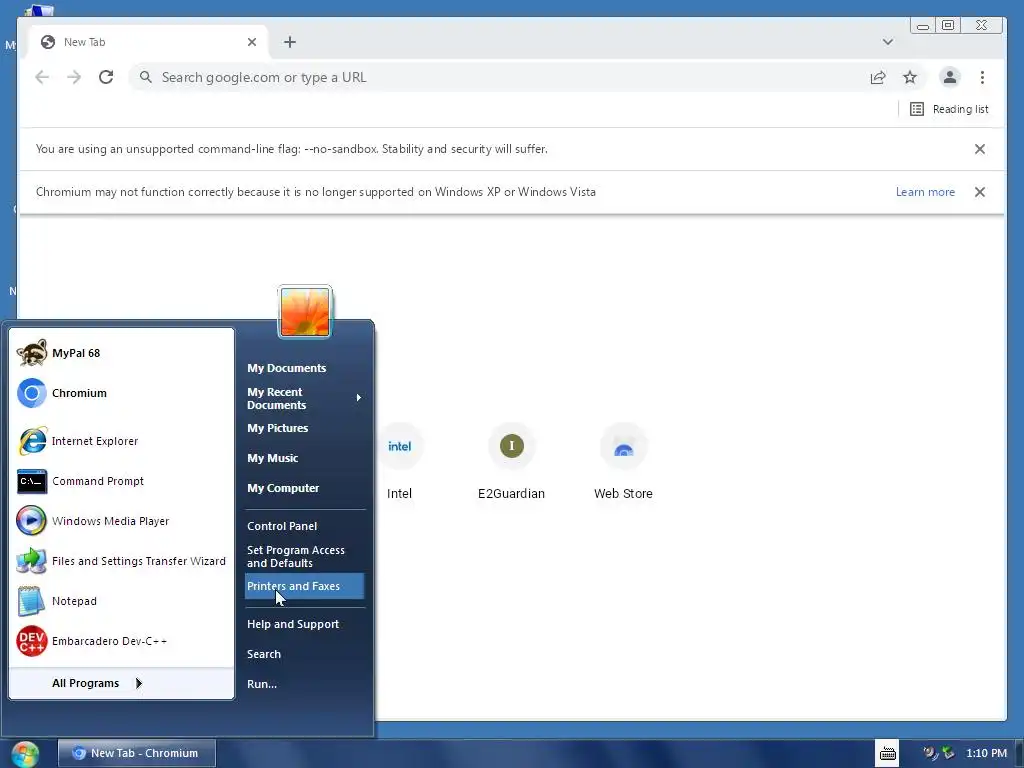
Task: Open My Music from Start menu
Action: [x=272, y=458]
